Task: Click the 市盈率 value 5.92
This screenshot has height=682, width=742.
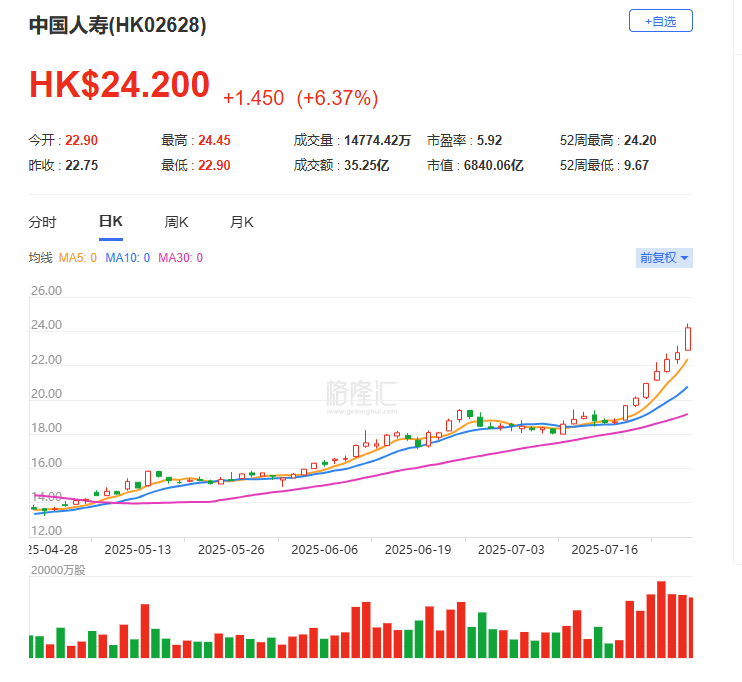Action: (489, 141)
